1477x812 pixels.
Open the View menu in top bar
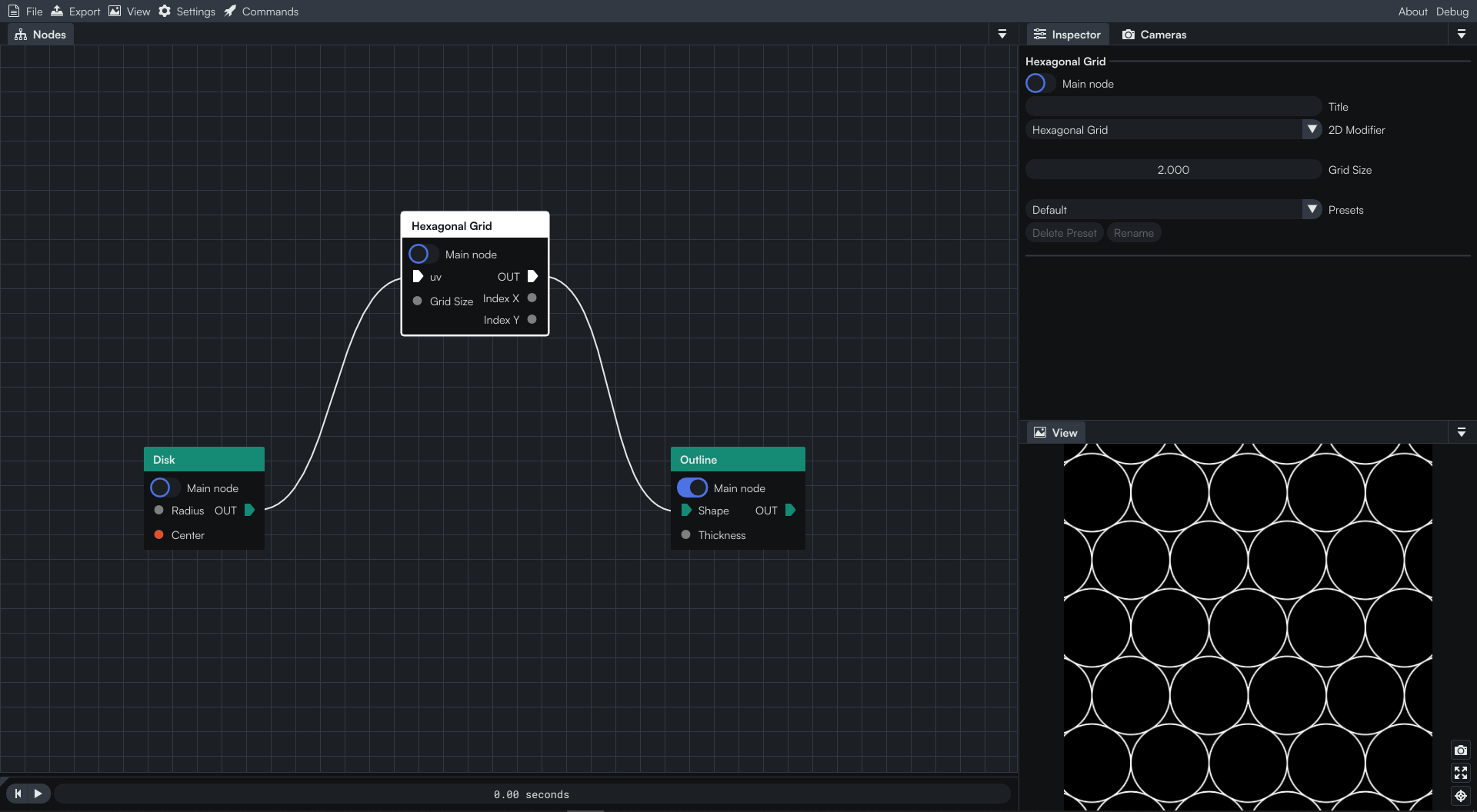pos(129,12)
